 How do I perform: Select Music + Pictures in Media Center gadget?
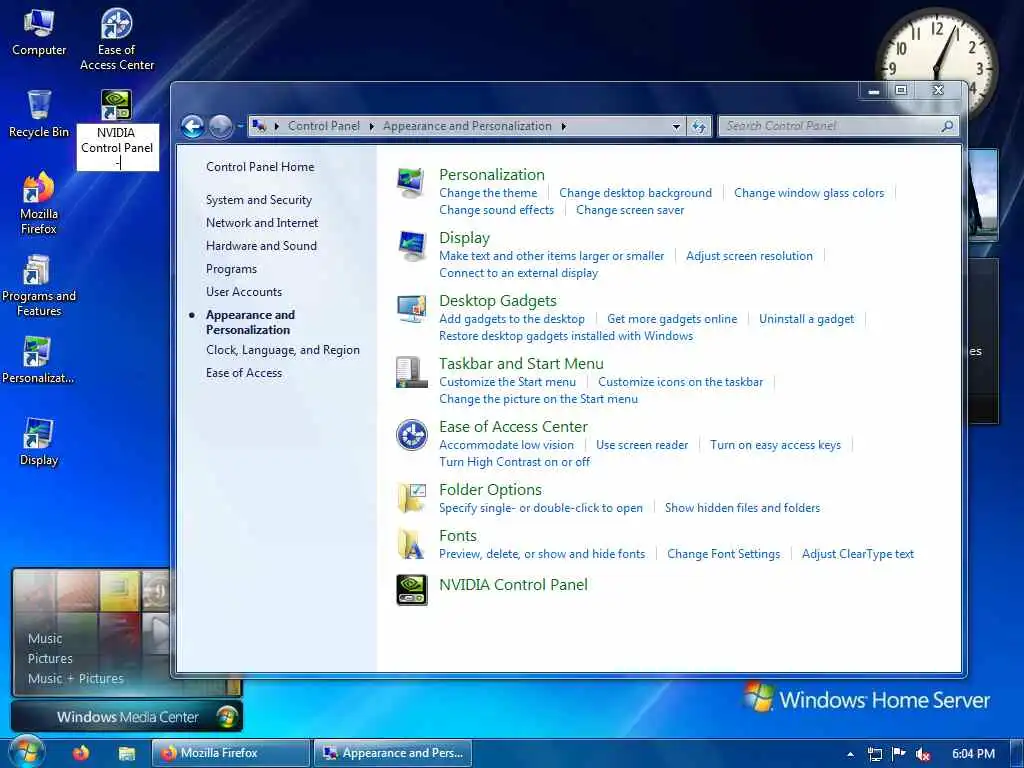(76, 679)
